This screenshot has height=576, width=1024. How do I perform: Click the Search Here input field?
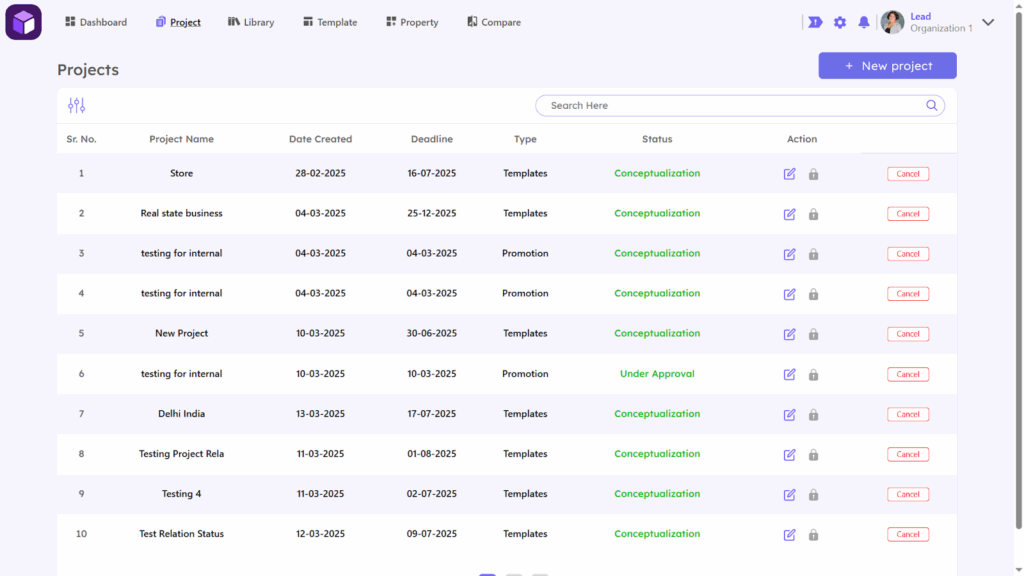(x=730, y=106)
